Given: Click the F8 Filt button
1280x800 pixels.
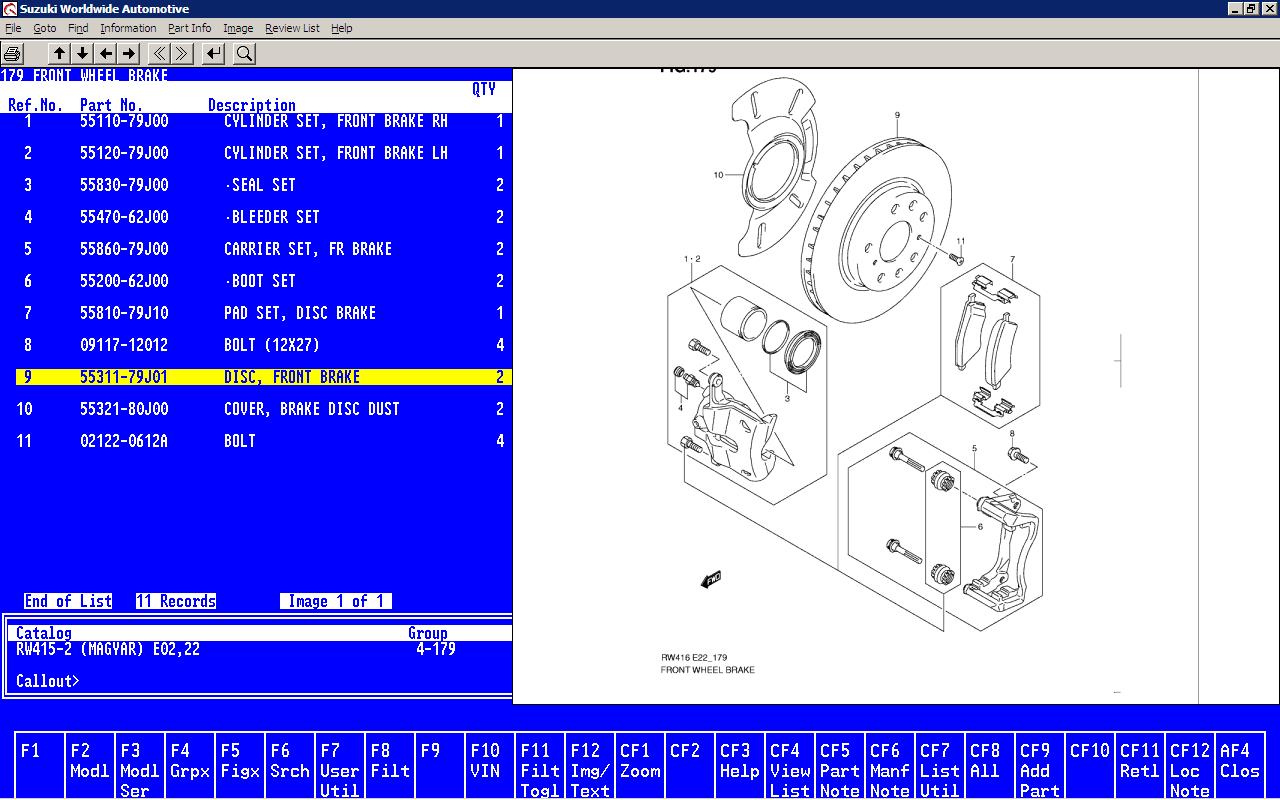Looking at the screenshot, I should coord(390,766).
